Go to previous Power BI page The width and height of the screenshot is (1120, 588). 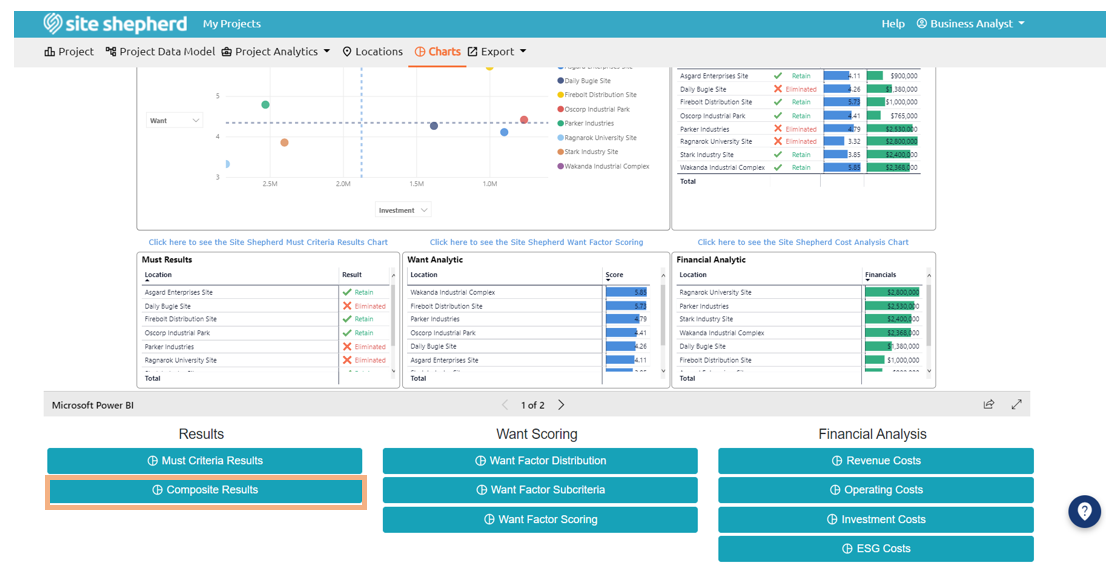point(505,405)
